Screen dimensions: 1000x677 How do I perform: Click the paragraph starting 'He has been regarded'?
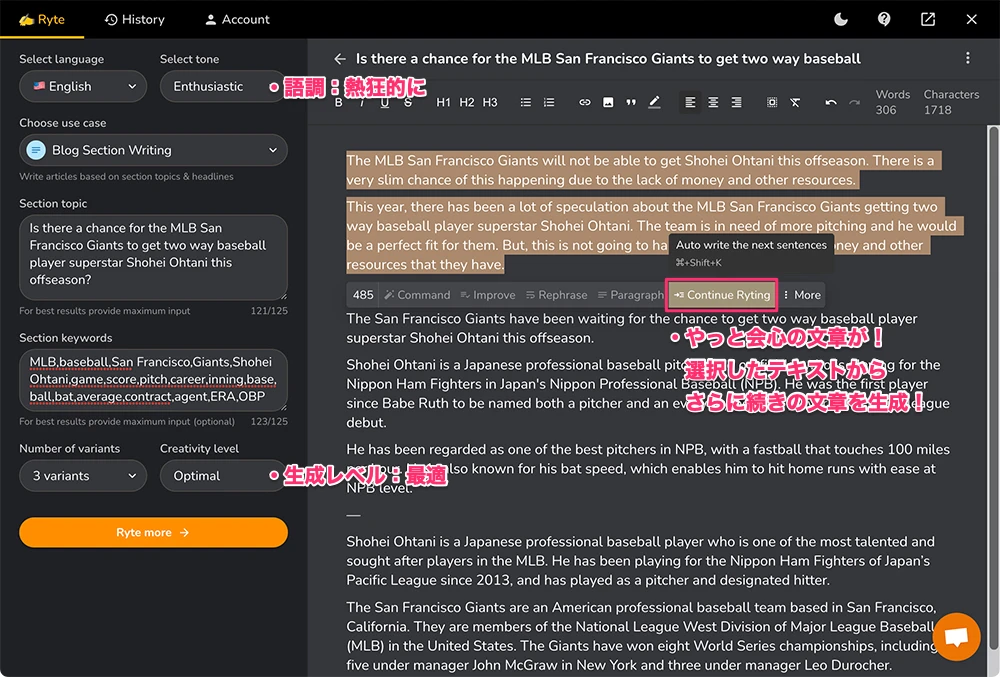click(x=648, y=469)
